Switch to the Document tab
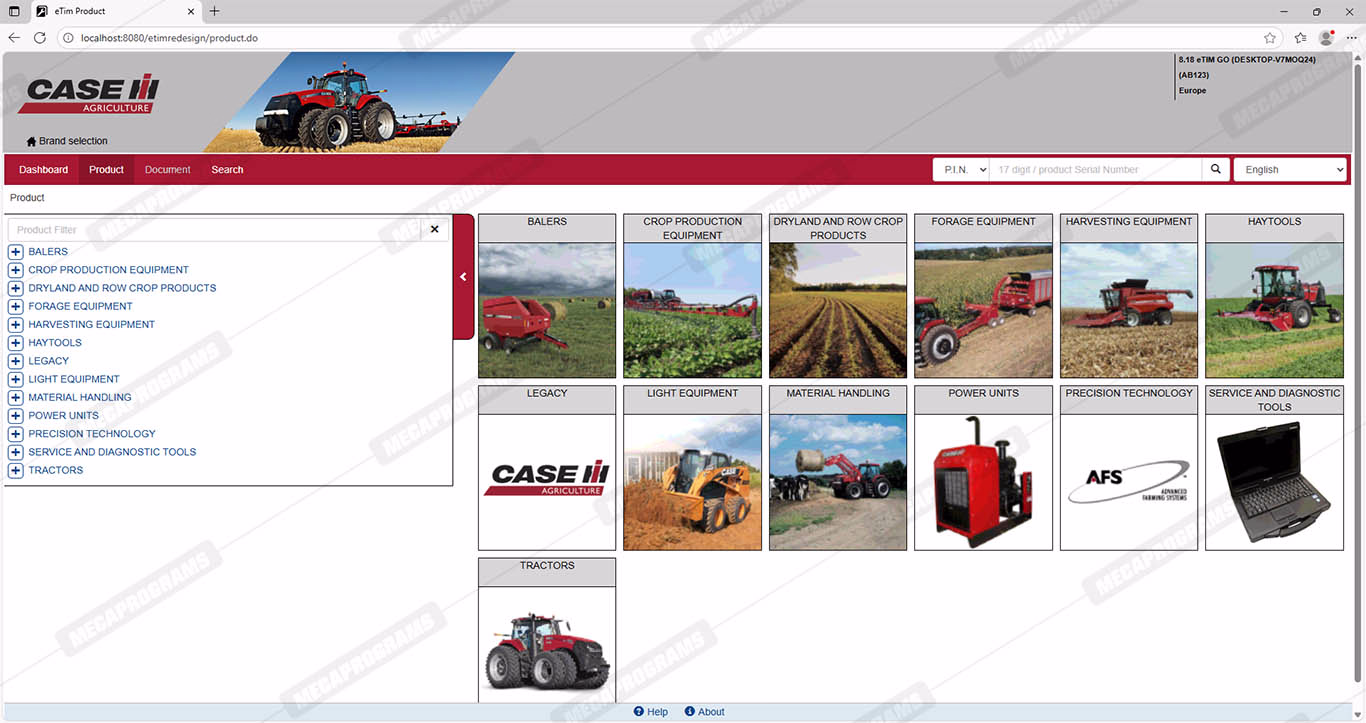Image resolution: width=1366 pixels, height=723 pixels. point(167,170)
